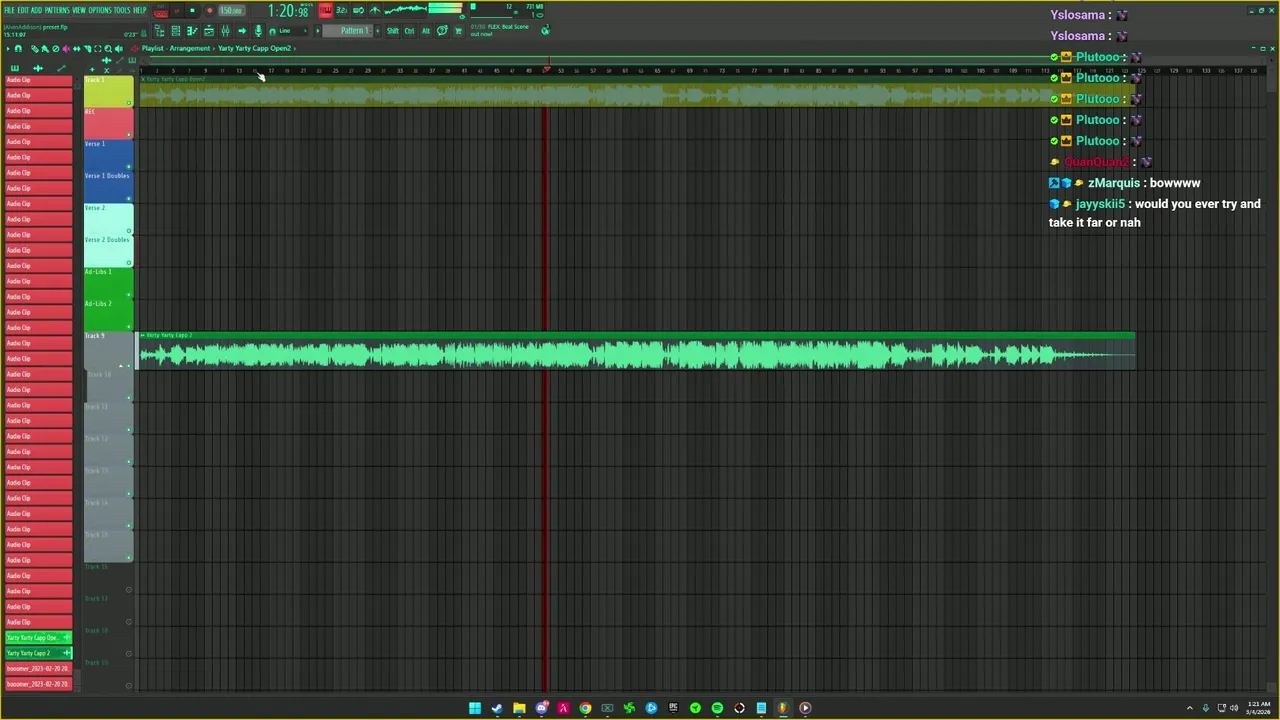The image size is (1280, 720).
Task: Click the playlist speaker playback tool
Action: [x=119, y=49]
